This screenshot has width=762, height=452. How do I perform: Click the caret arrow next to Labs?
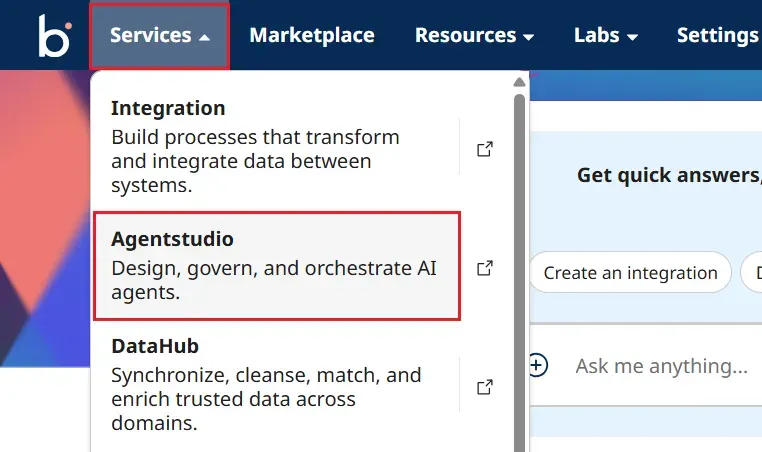click(x=633, y=37)
